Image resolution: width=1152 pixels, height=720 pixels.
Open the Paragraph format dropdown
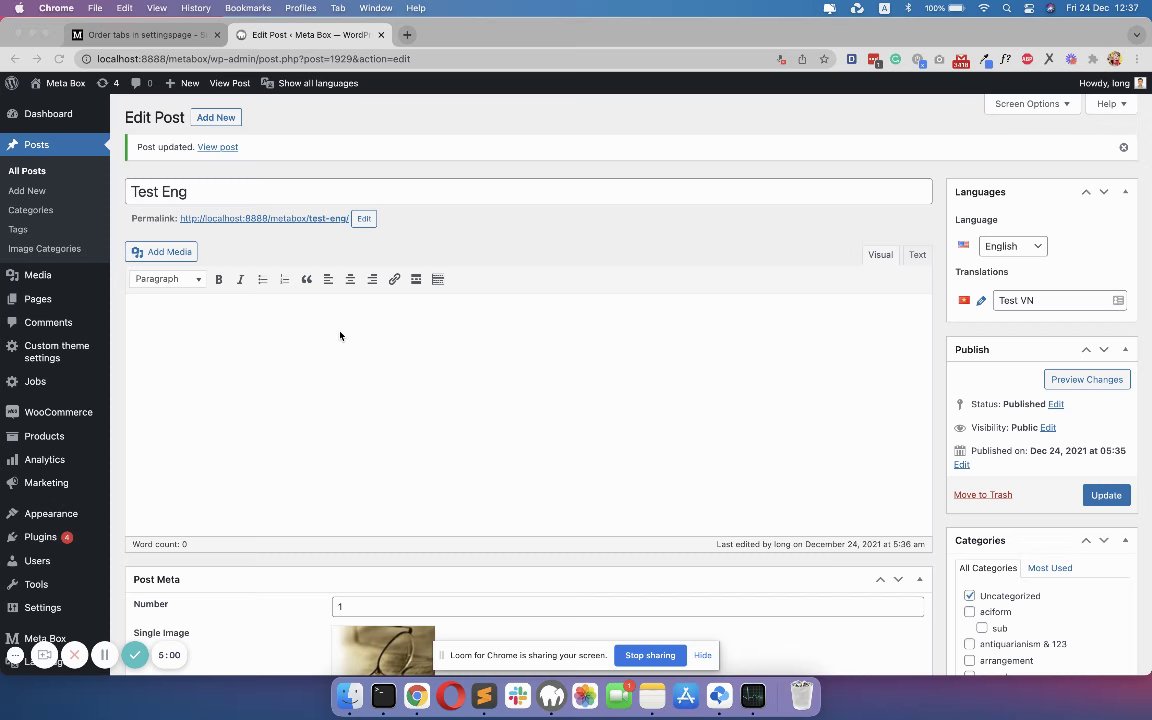click(x=168, y=279)
